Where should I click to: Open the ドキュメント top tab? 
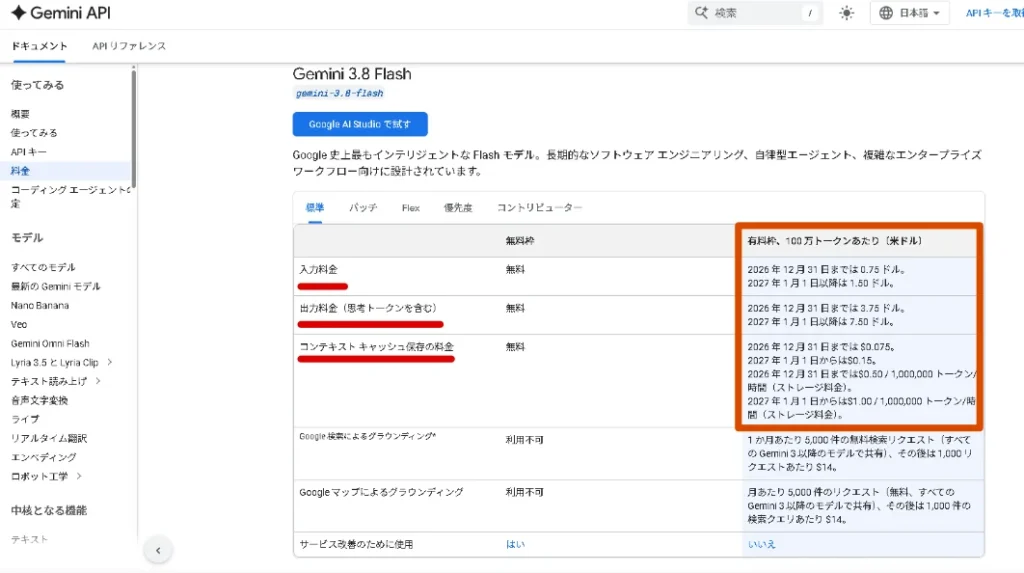(x=39, y=46)
